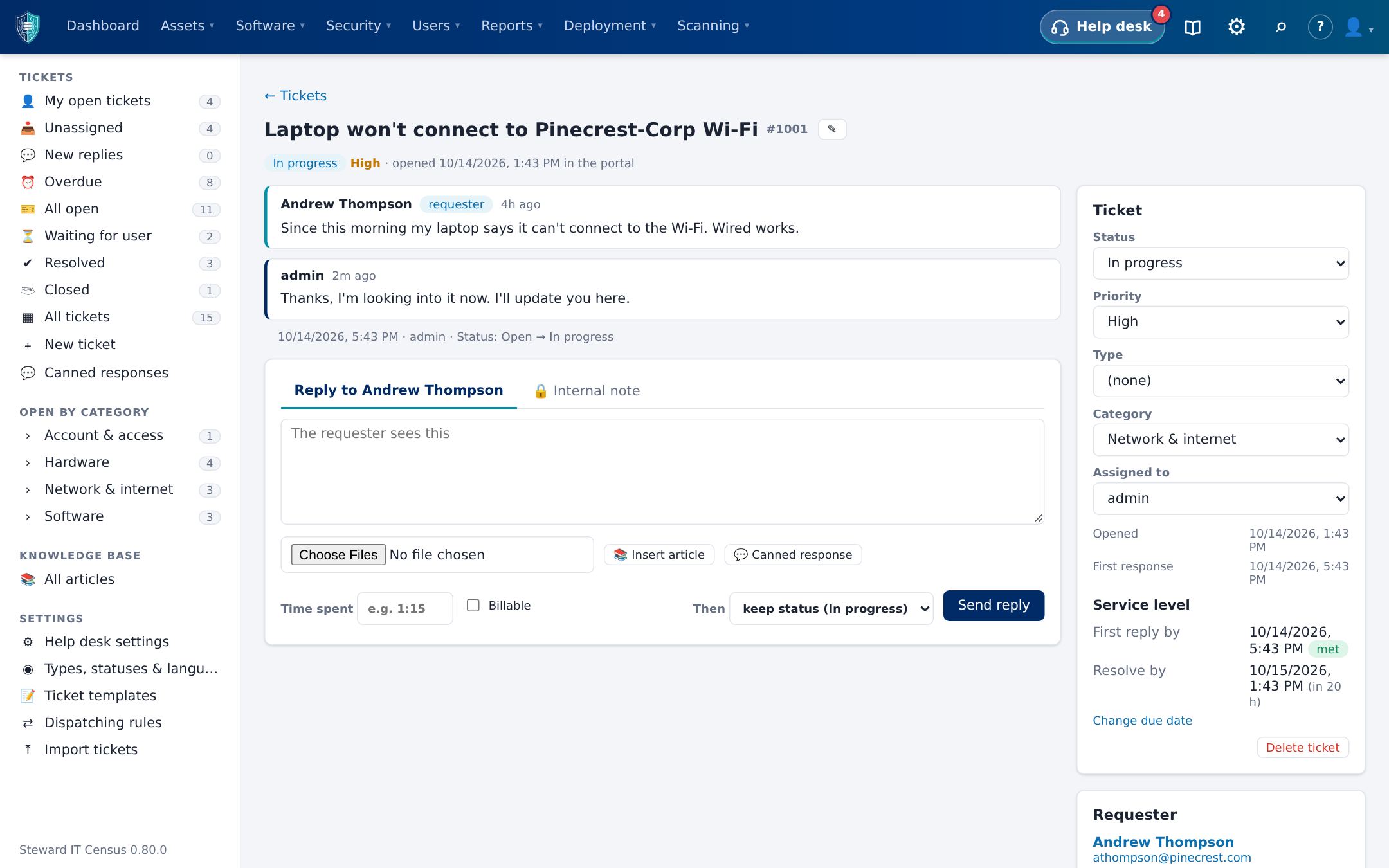Click the Canned responses sidebar bubble icon
This screenshot has height=868, width=1389.
28,373
